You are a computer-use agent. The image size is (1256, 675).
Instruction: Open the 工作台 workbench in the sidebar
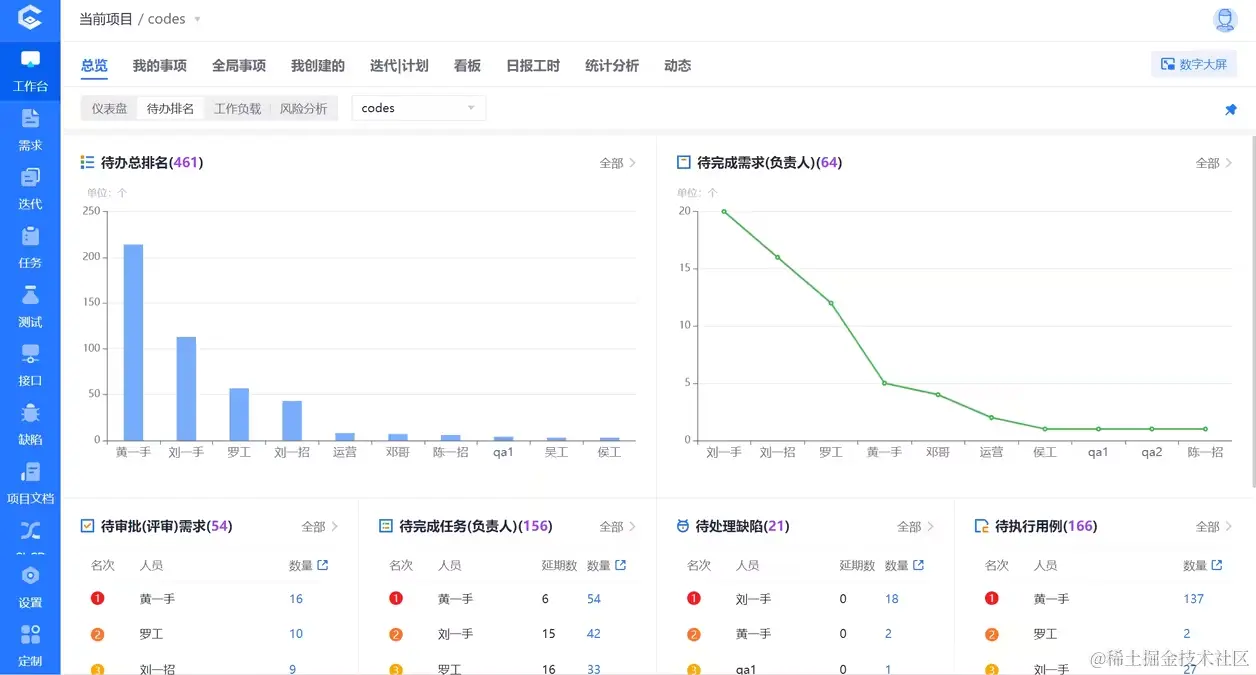(x=30, y=72)
